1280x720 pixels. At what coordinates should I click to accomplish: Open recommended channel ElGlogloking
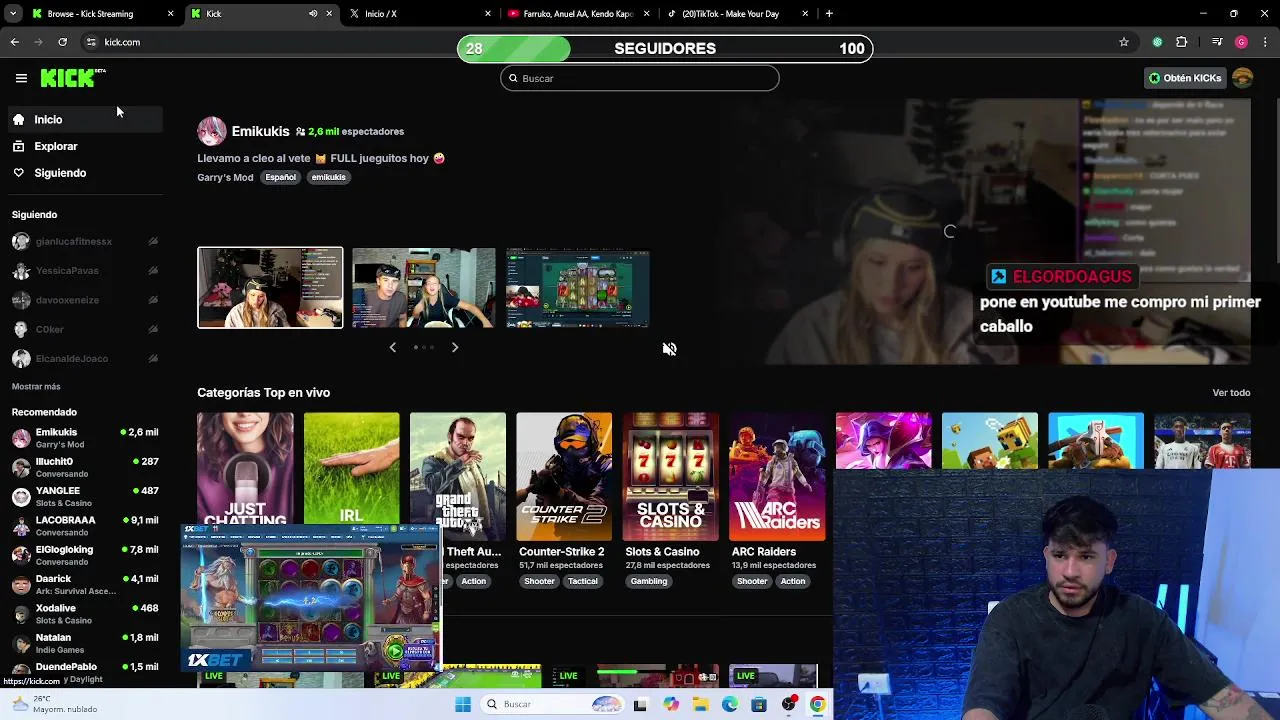[x=85, y=555]
